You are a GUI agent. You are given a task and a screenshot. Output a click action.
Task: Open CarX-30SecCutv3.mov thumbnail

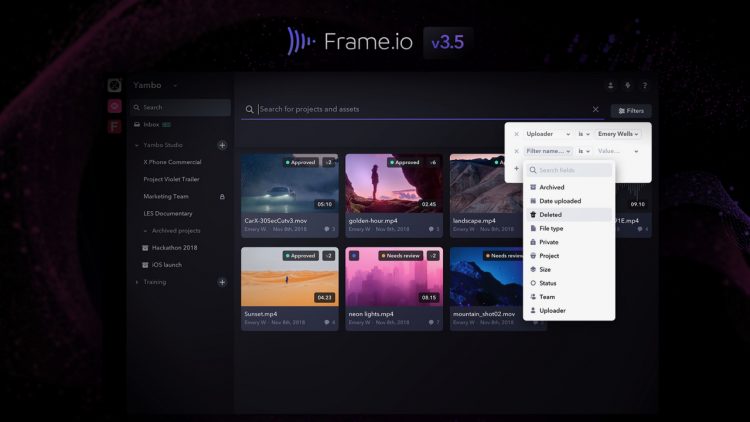pyautogui.click(x=290, y=184)
